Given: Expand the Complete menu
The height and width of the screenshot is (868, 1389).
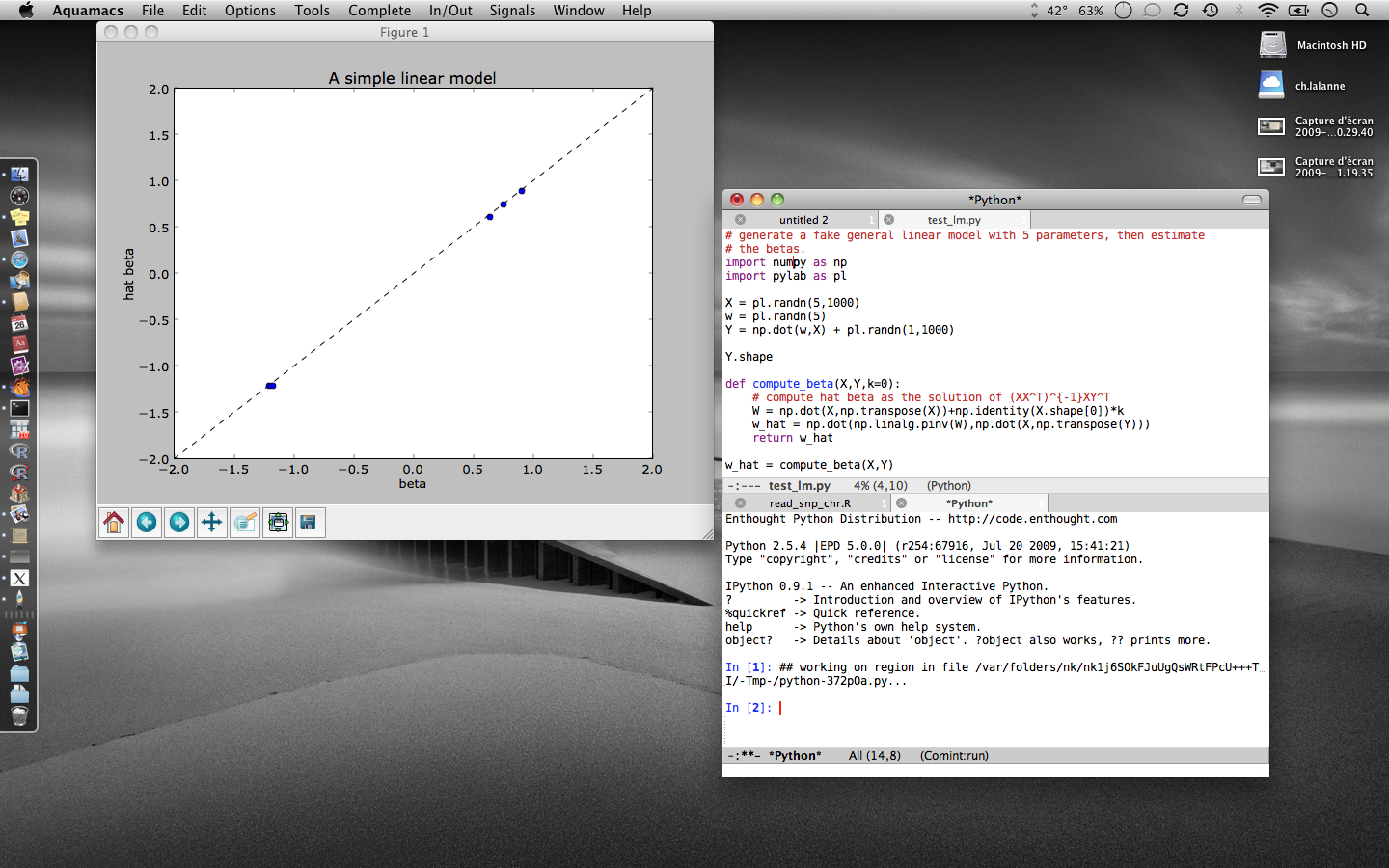Looking at the screenshot, I should [379, 11].
